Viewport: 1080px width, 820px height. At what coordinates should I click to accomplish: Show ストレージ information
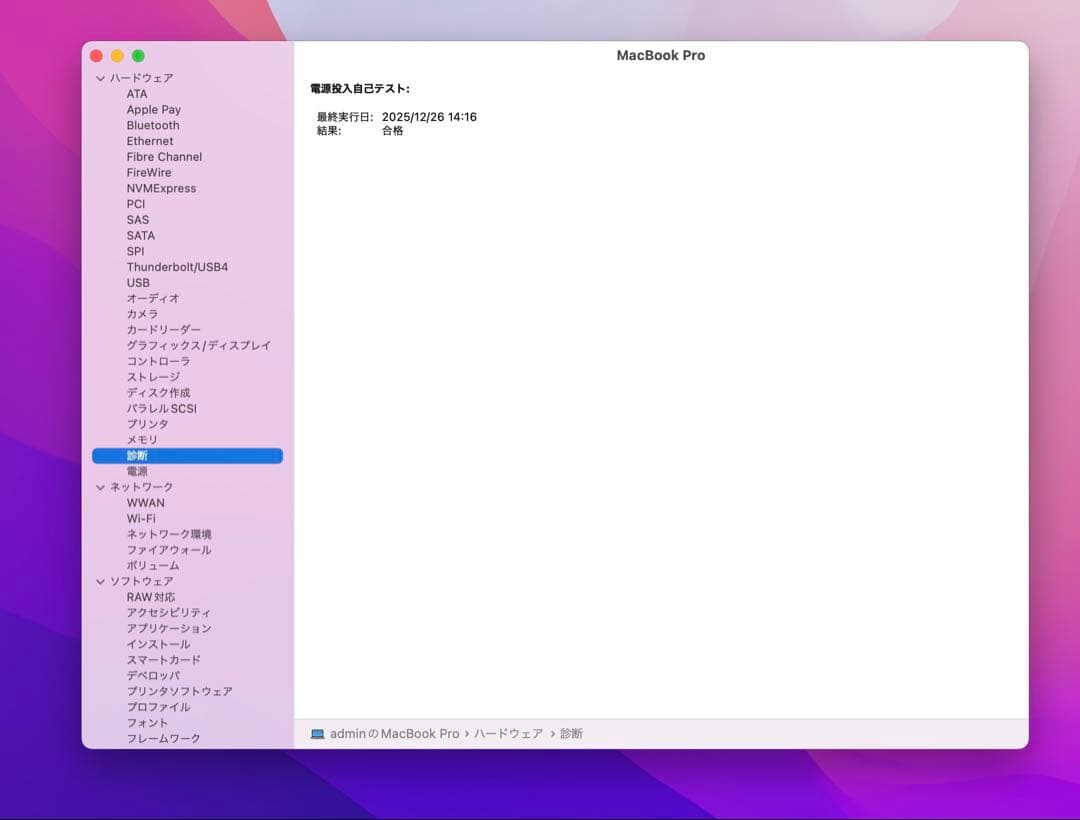pyautogui.click(x=153, y=377)
